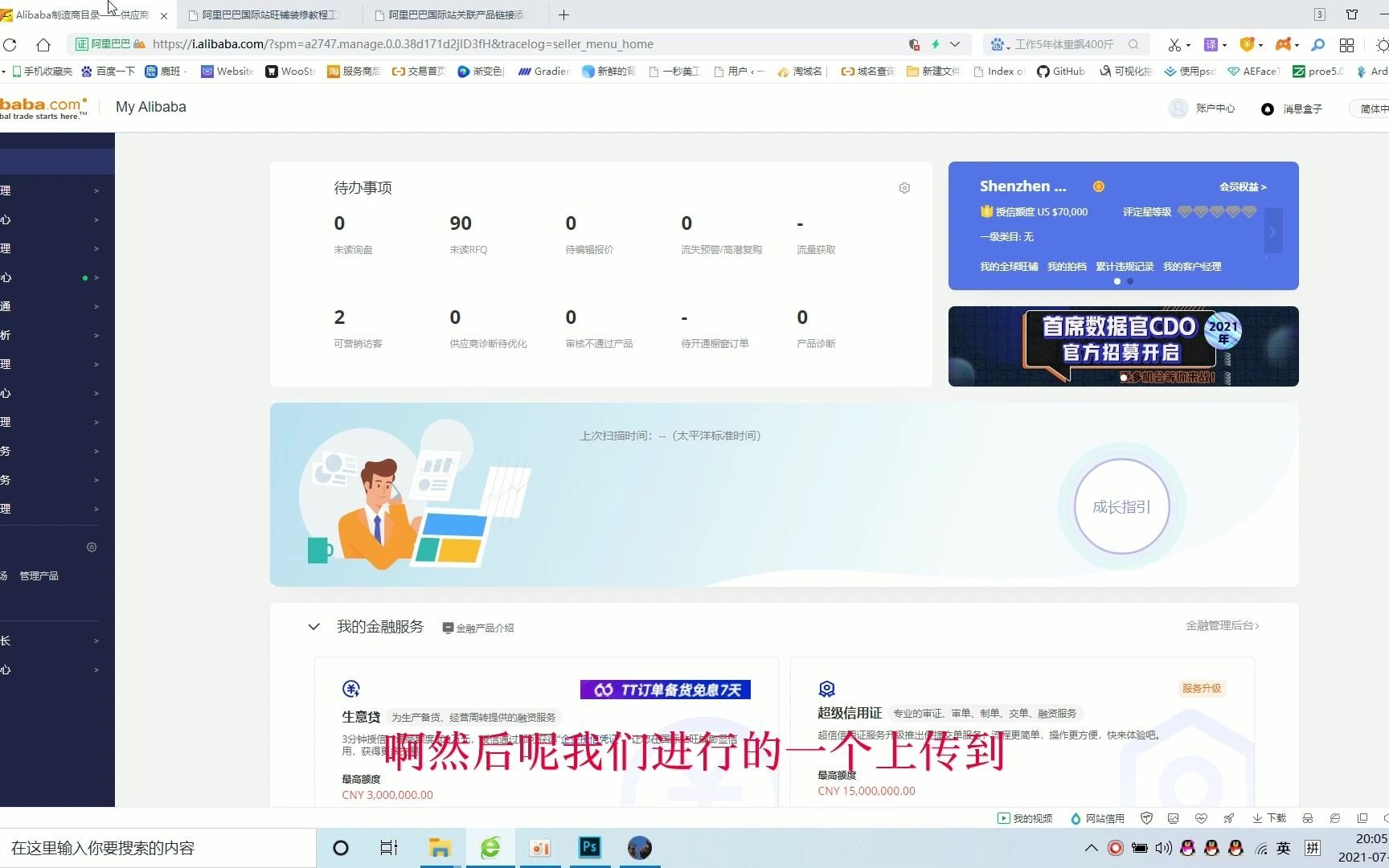1389x868 pixels.
Task: Click the Baidu search box
Action: (1065, 44)
